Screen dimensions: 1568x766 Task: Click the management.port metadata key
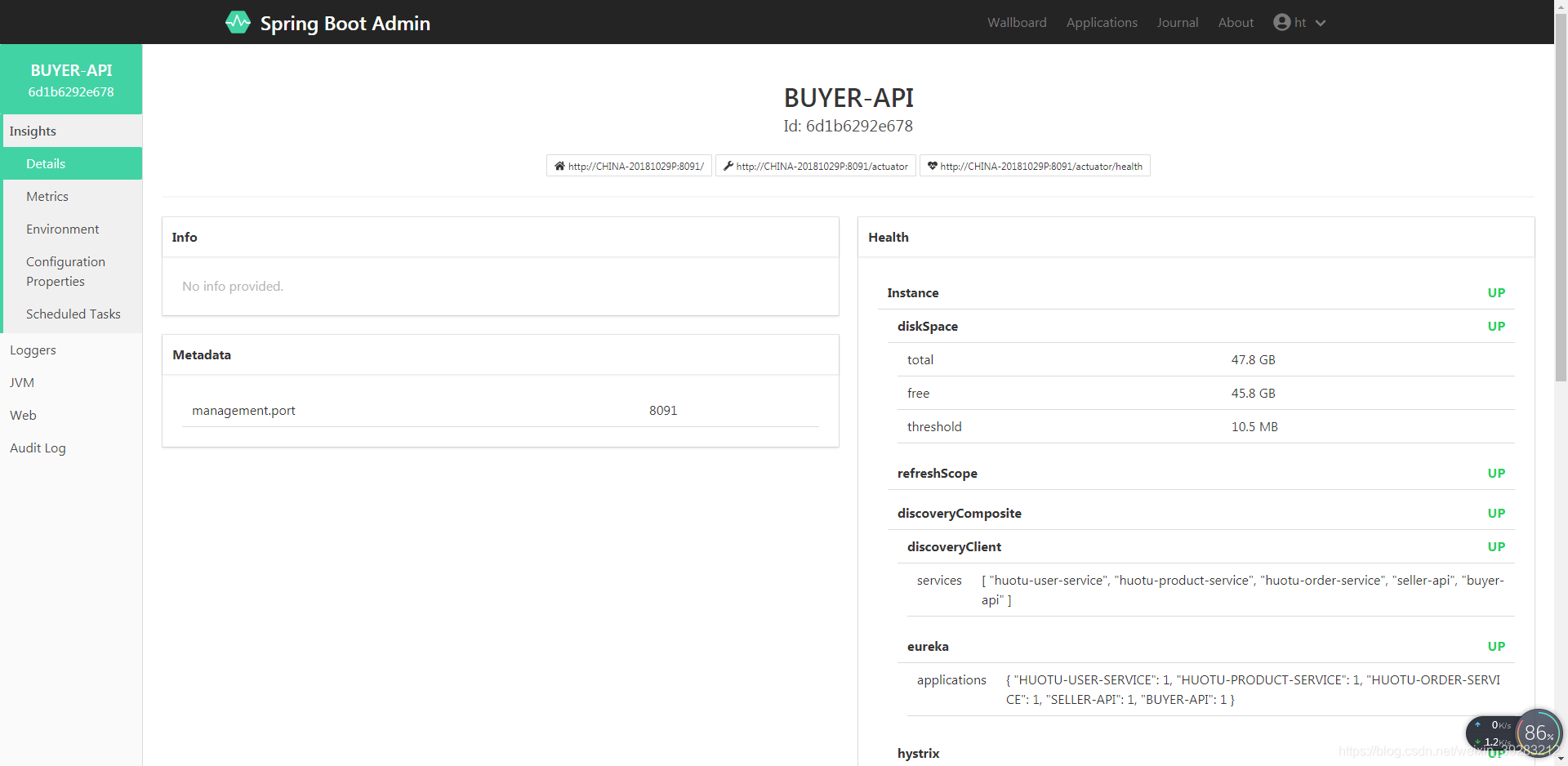243,410
